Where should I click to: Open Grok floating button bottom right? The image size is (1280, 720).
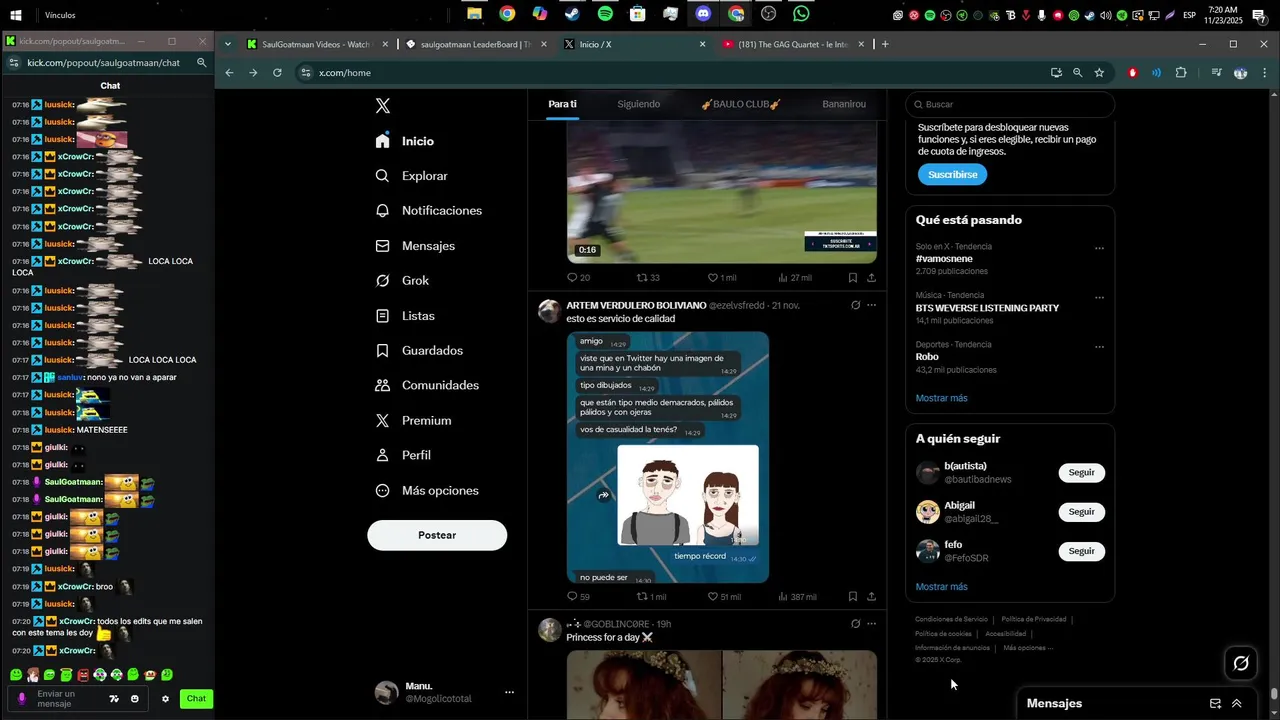coord(1241,663)
